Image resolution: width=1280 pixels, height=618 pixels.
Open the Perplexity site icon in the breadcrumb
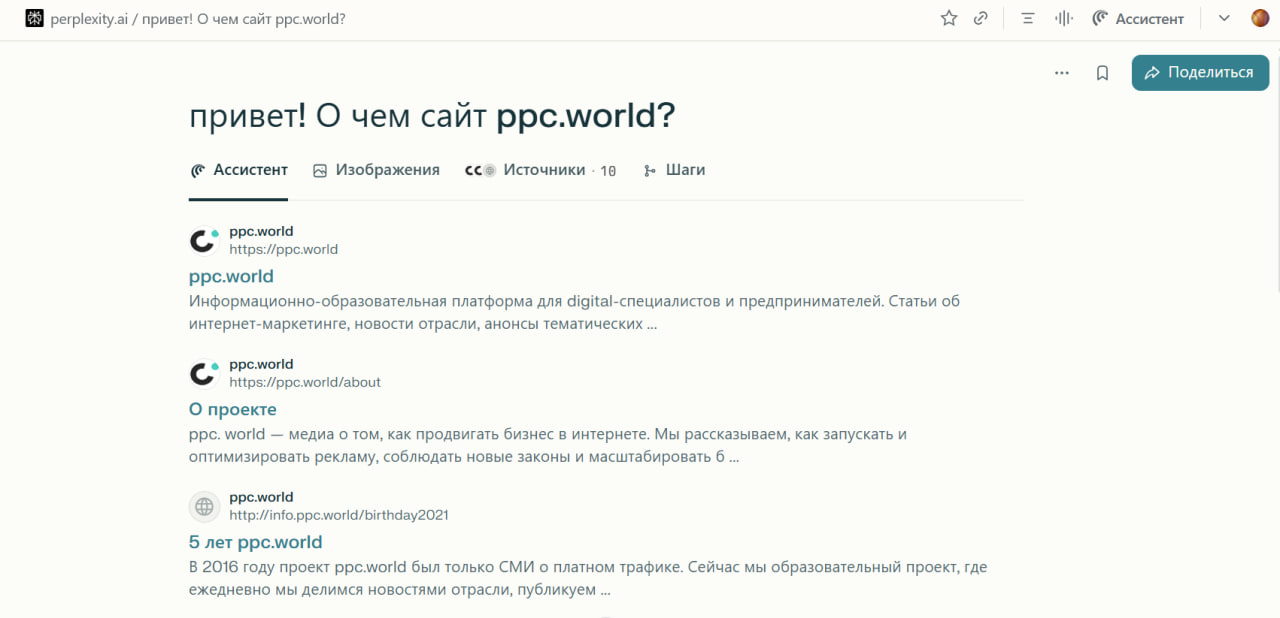[x=34, y=17]
